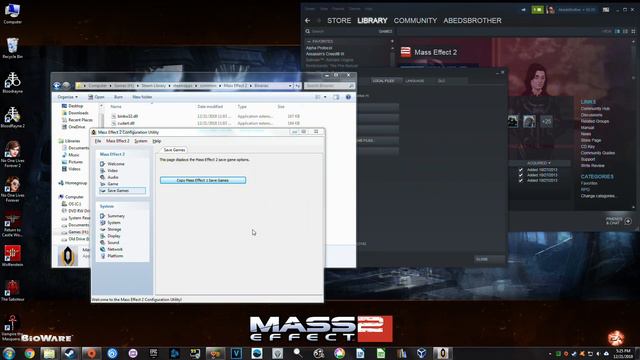Image resolution: width=640 pixels, height=360 pixels.
Task: Click Steam icon in taskbar
Action: (70, 353)
